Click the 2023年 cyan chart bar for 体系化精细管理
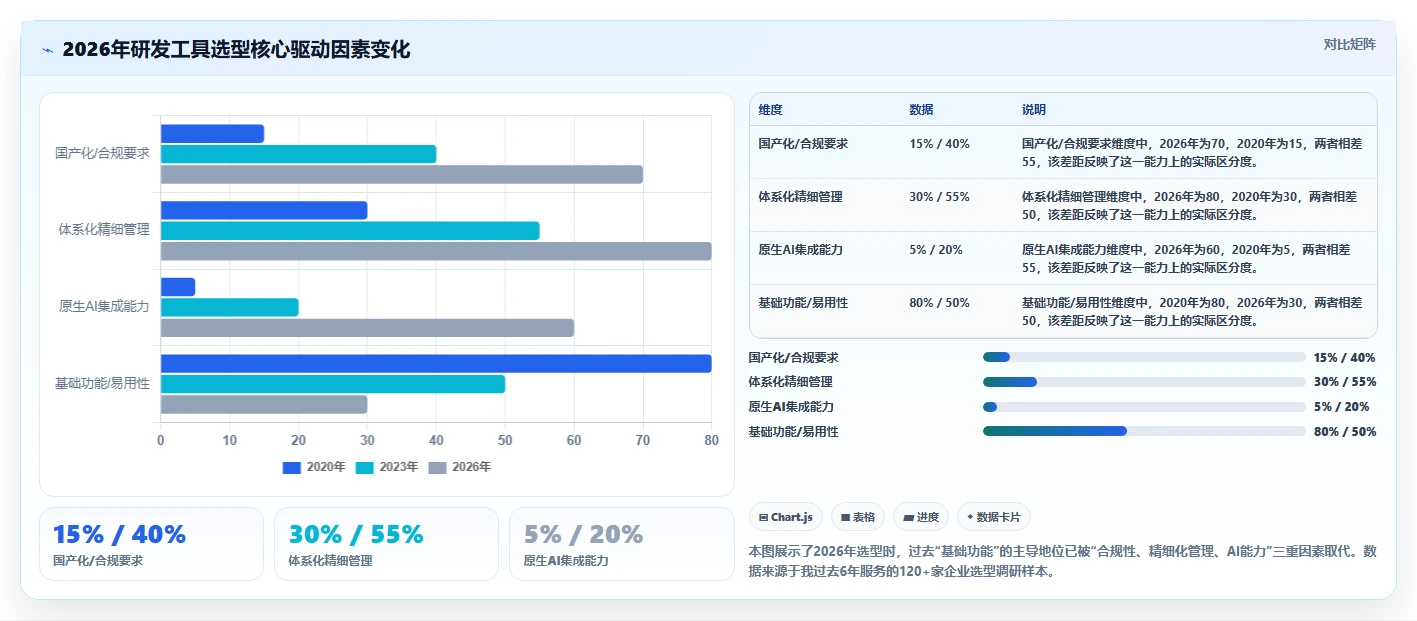The height and width of the screenshot is (621, 1417). pyautogui.click(x=350, y=230)
